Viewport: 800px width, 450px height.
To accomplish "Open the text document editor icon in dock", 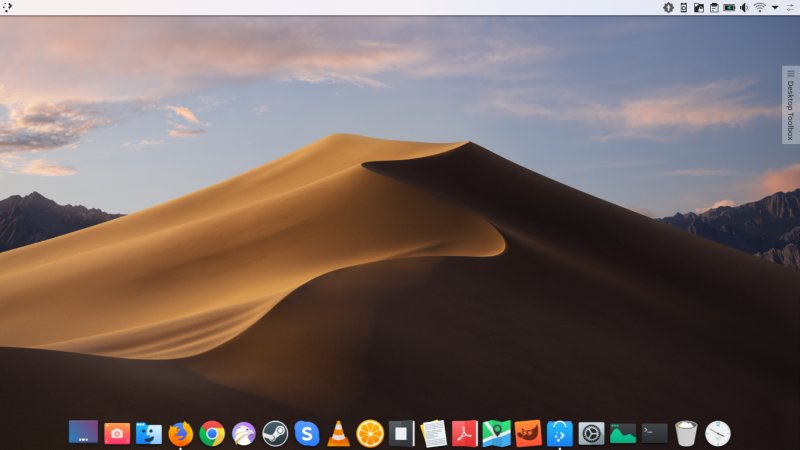I will (x=434, y=434).
